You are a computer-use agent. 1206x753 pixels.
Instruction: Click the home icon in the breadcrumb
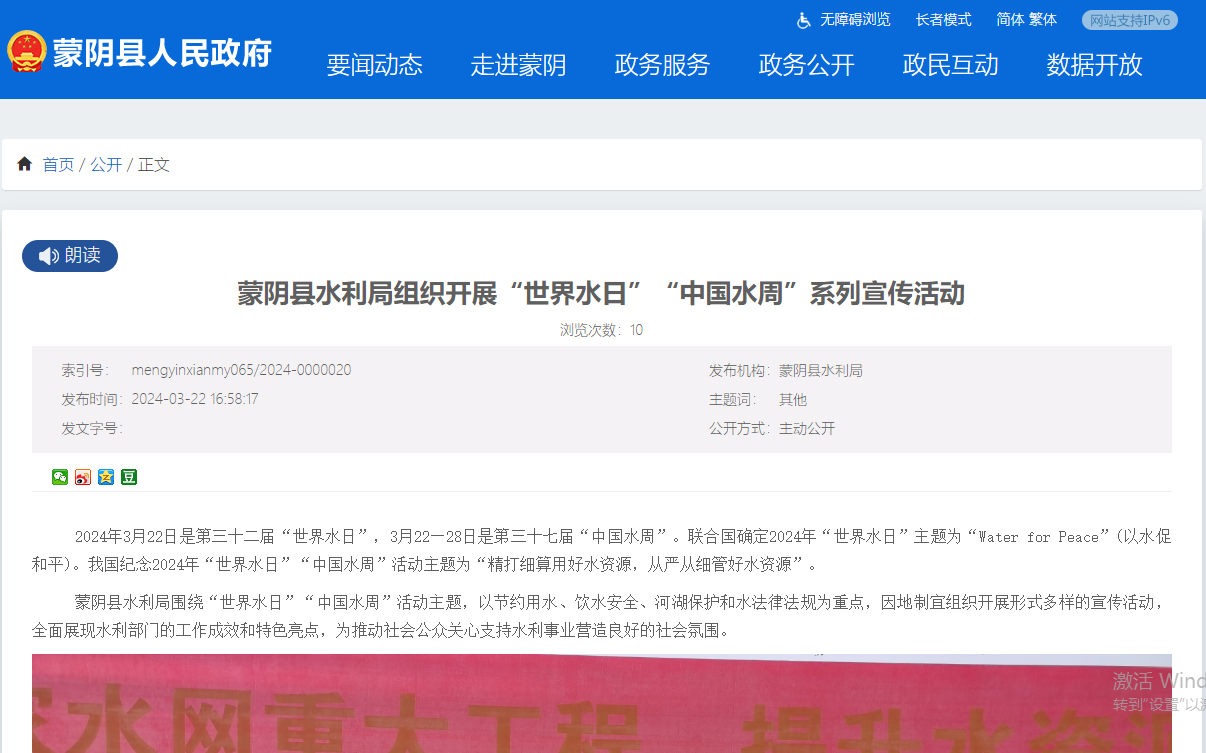25,164
